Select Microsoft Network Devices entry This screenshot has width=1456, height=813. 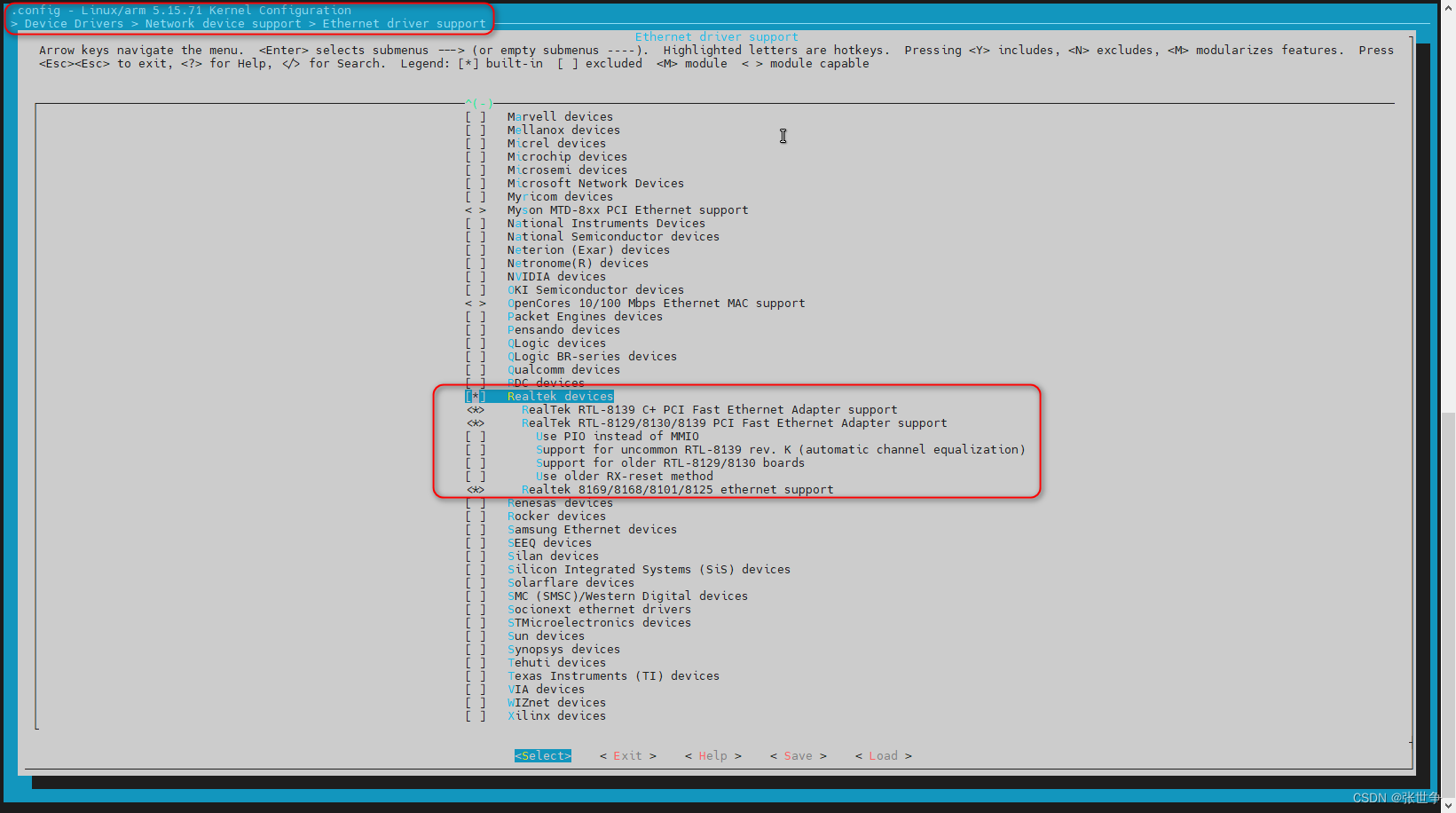[x=595, y=184]
